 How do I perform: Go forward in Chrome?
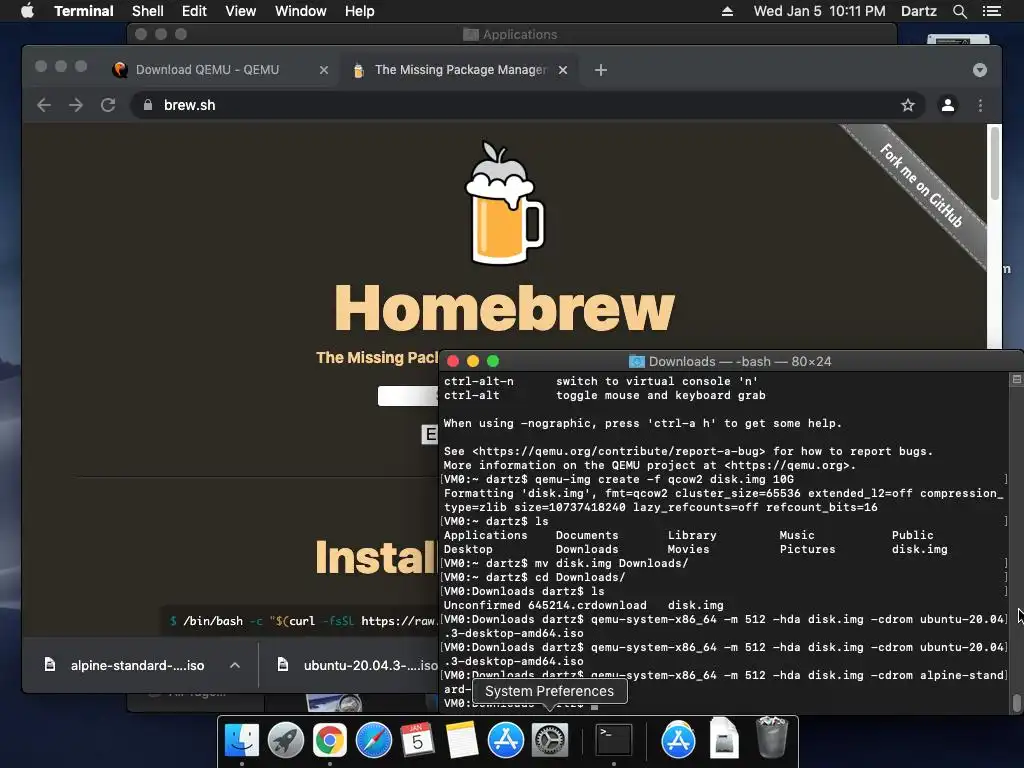pos(76,105)
